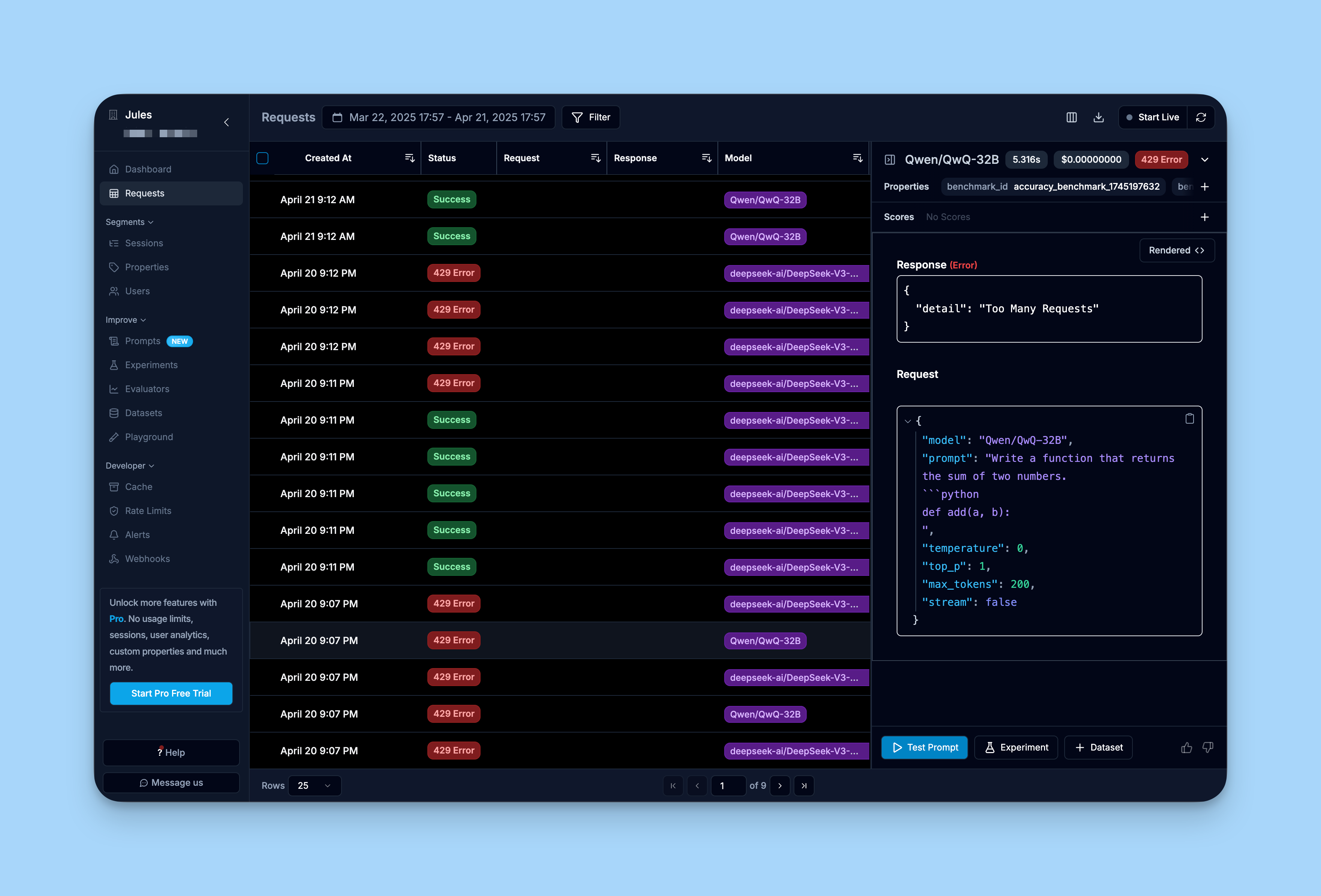The image size is (1321, 896).
Task: Toggle Rendered view of the response
Action: [x=1176, y=250]
